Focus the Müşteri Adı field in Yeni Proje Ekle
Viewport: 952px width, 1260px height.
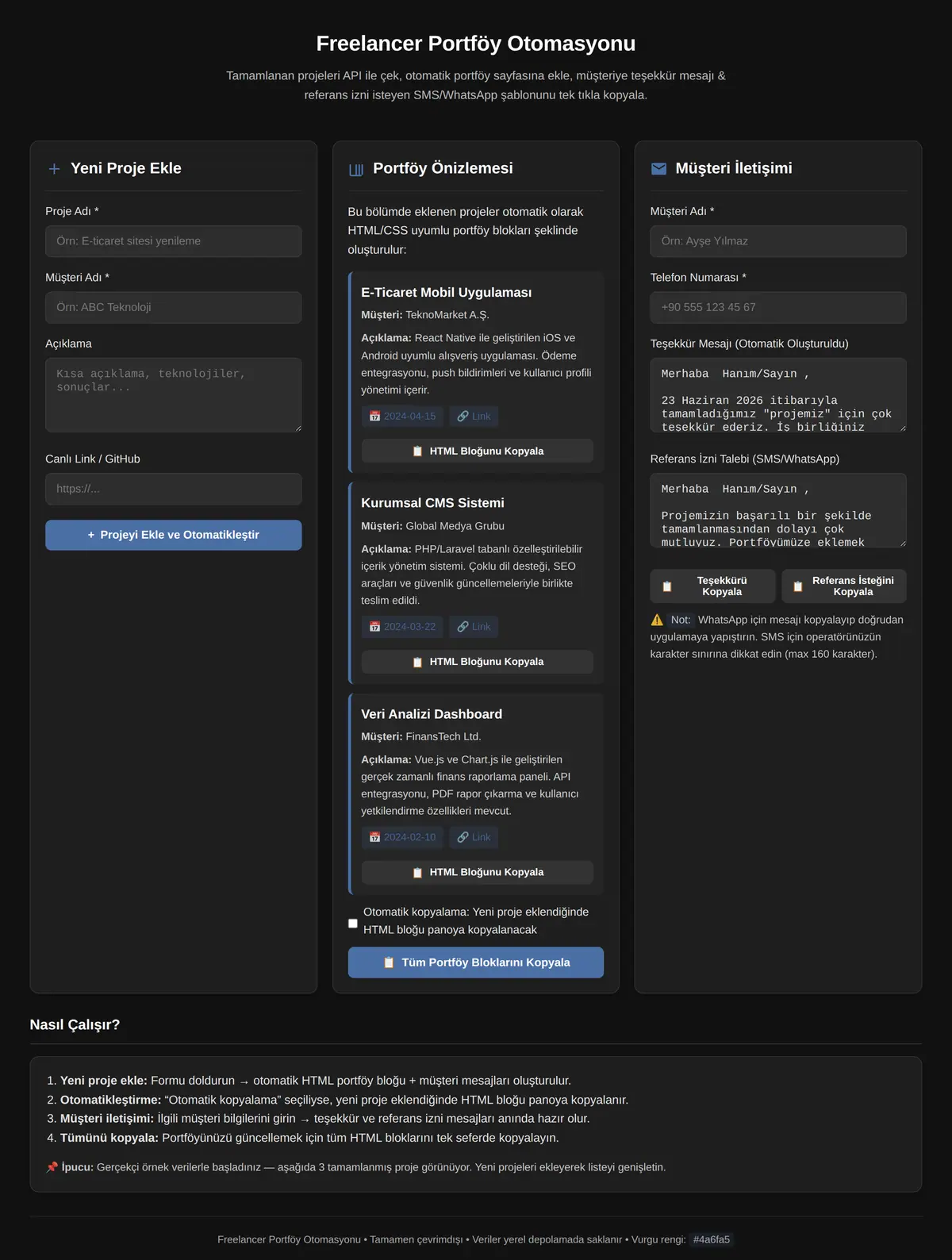click(174, 307)
